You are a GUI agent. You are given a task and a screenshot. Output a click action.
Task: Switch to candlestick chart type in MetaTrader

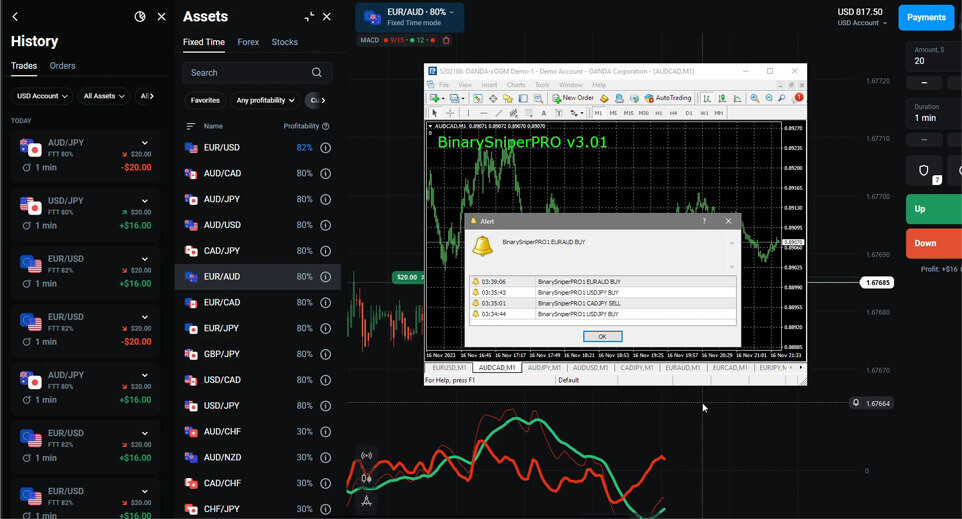pos(722,98)
